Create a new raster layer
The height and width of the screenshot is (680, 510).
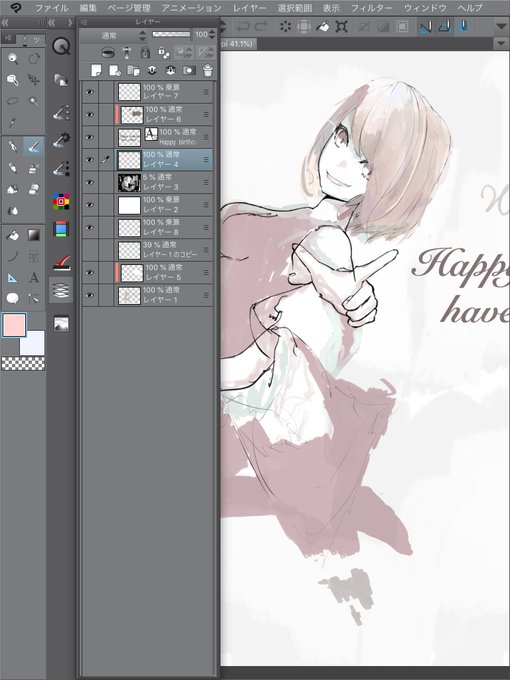click(x=96, y=70)
